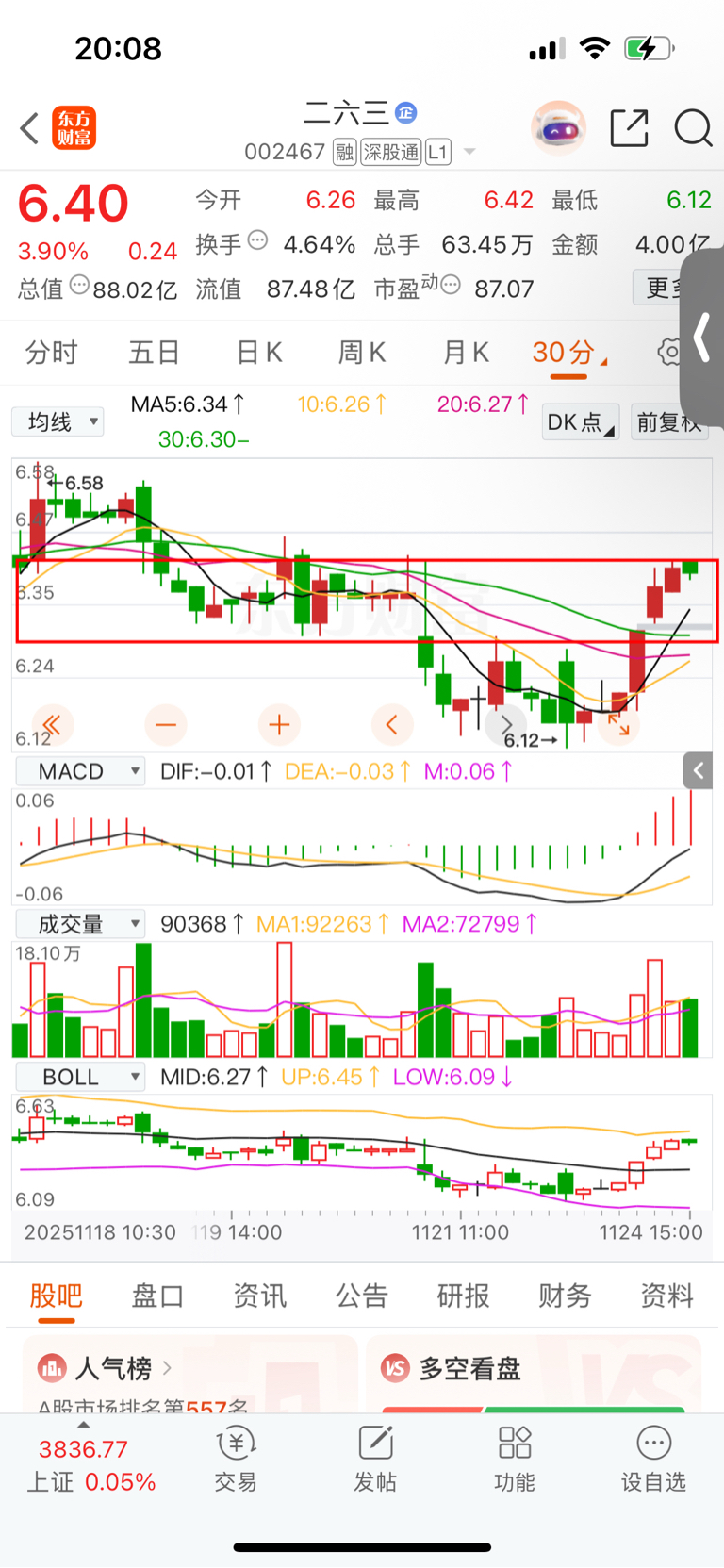Switch to 五日 tab
724x1568 pixels.
tap(155, 353)
